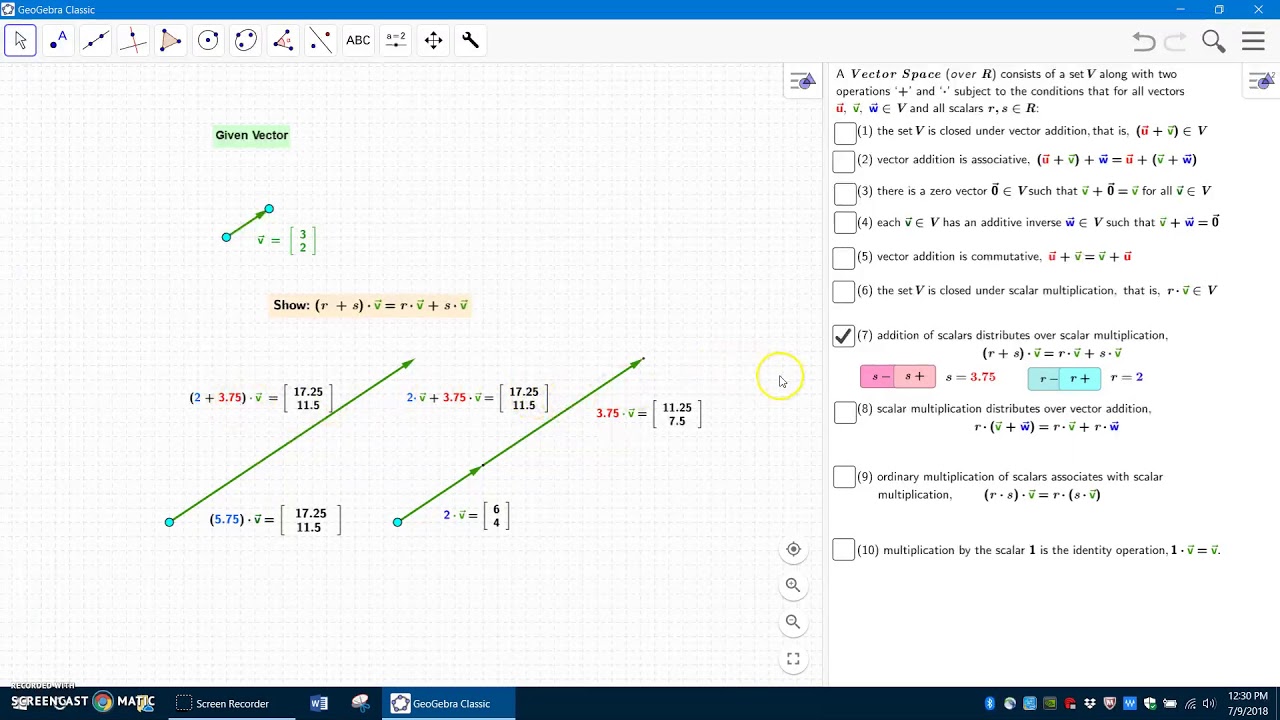Open Chrome from the taskbar

(x=103, y=702)
